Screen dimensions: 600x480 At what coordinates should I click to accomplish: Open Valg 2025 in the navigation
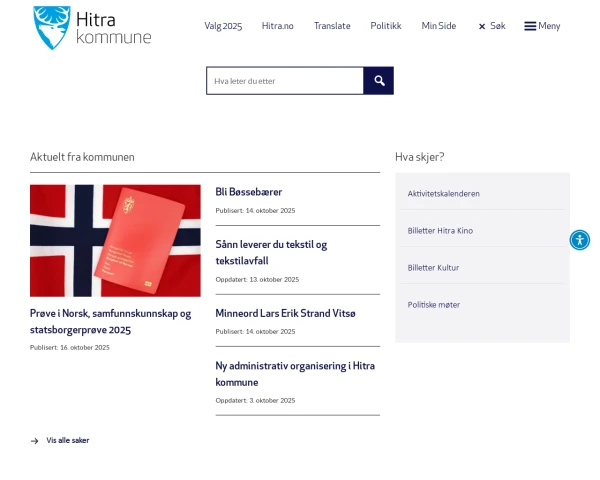coord(223,26)
